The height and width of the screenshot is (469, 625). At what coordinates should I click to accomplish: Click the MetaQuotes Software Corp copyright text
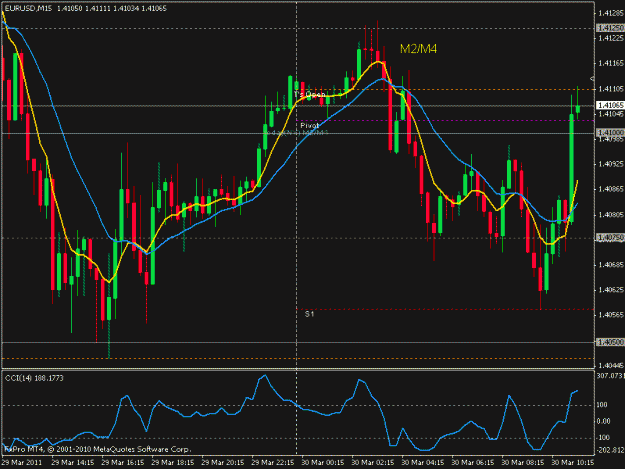click(x=98, y=449)
